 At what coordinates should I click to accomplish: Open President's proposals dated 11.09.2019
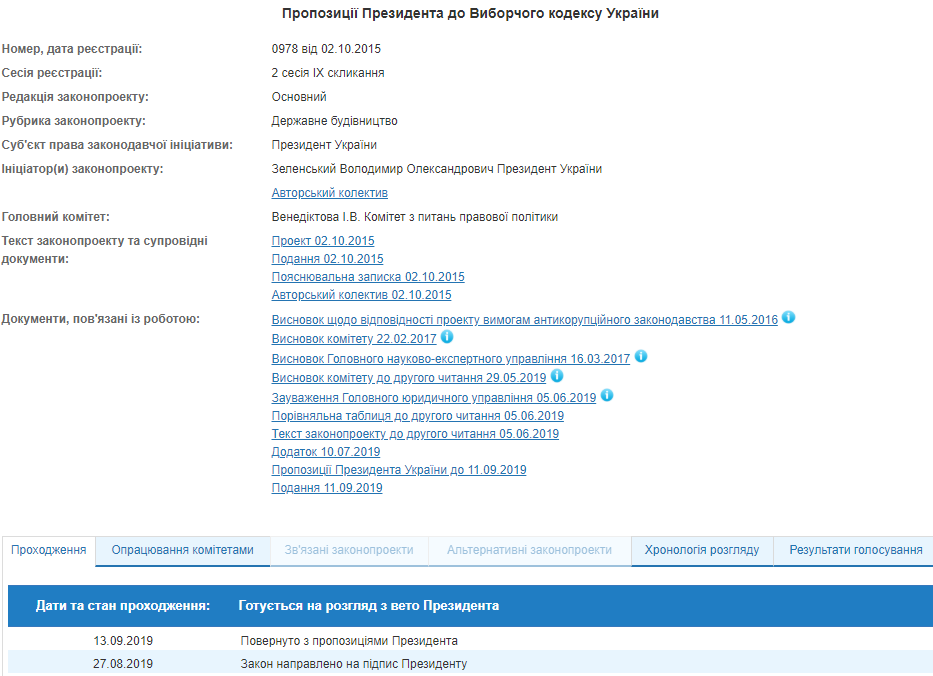398,469
